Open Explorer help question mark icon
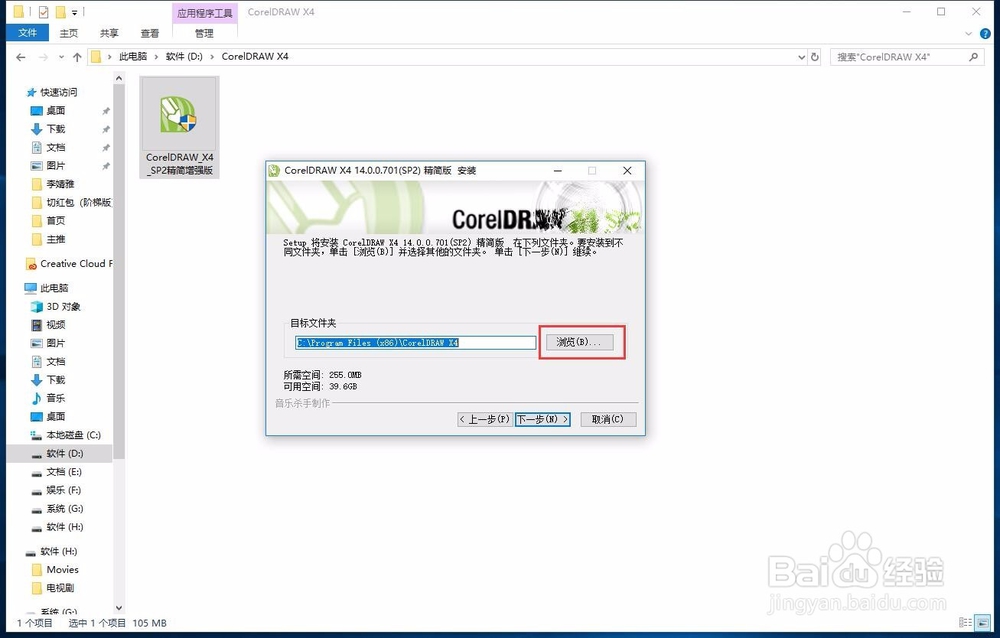Viewport: 1000px width, 638px height. tap(985, 33)
